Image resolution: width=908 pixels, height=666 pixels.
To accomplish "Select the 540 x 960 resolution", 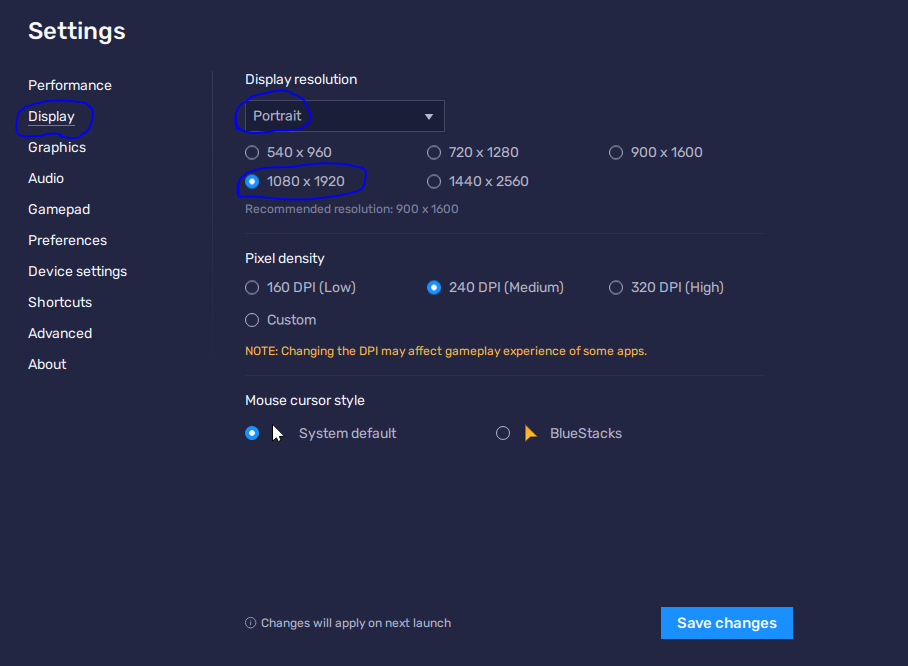I will pyautogui.click(x=252, y=153).
